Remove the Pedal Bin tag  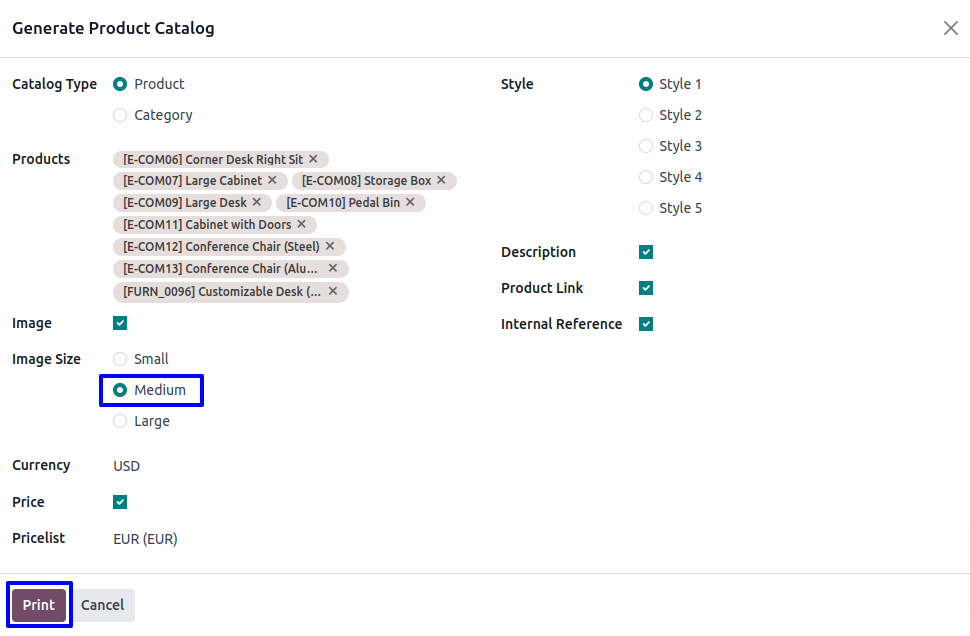[x=410, y=203]
